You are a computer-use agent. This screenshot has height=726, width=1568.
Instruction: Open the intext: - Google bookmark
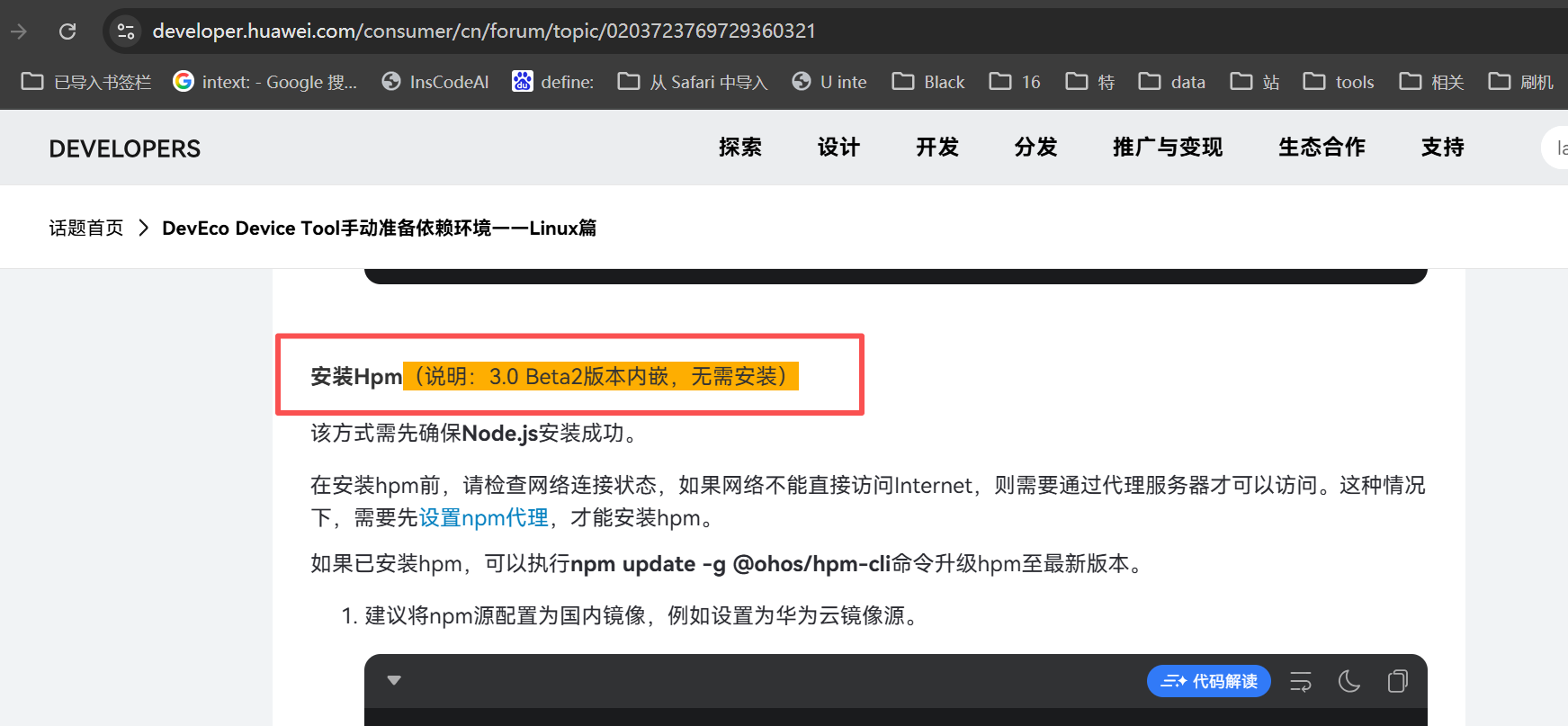(265, 82)
